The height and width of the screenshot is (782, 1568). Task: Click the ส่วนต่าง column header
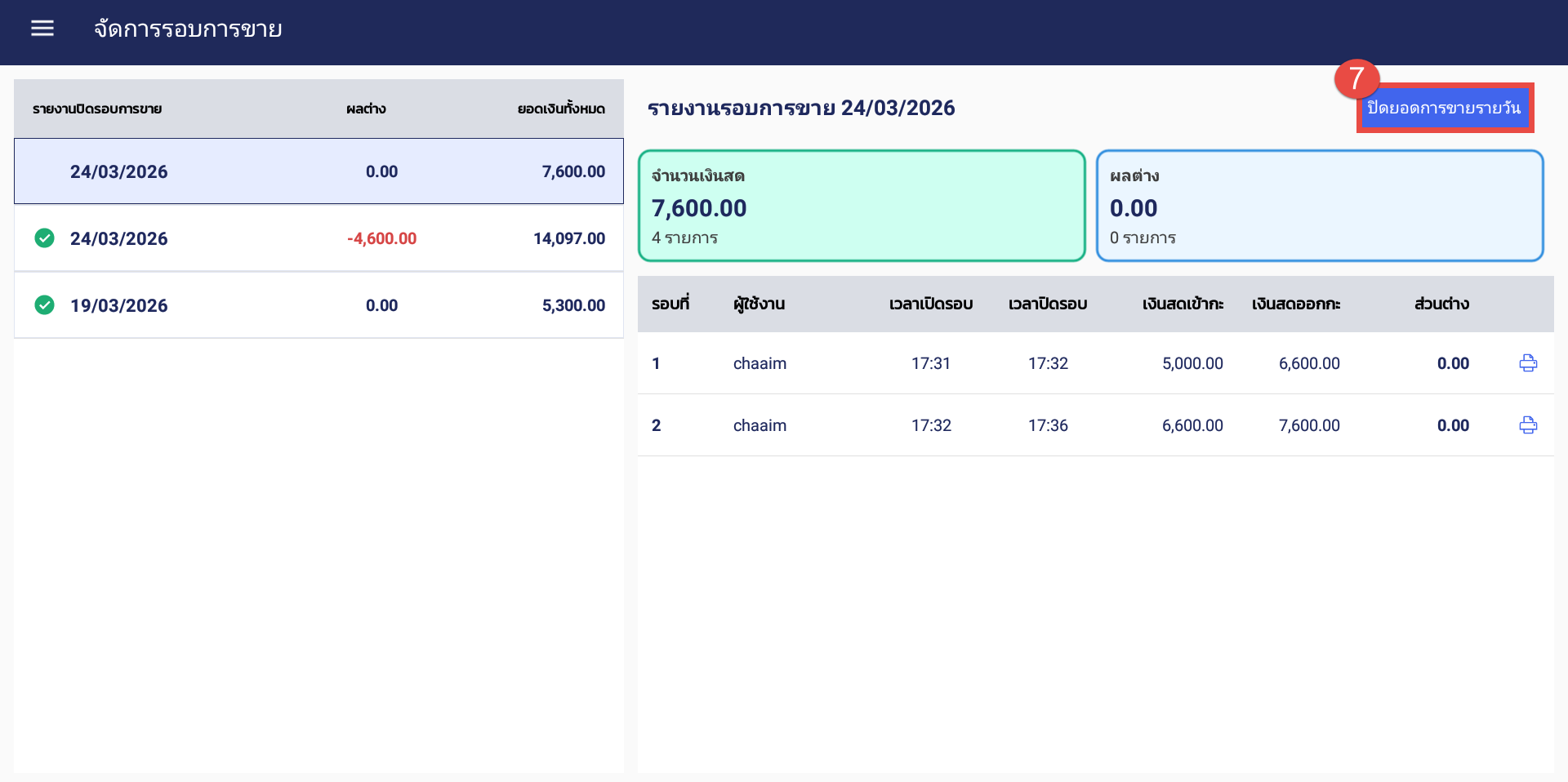(1441, 304)
